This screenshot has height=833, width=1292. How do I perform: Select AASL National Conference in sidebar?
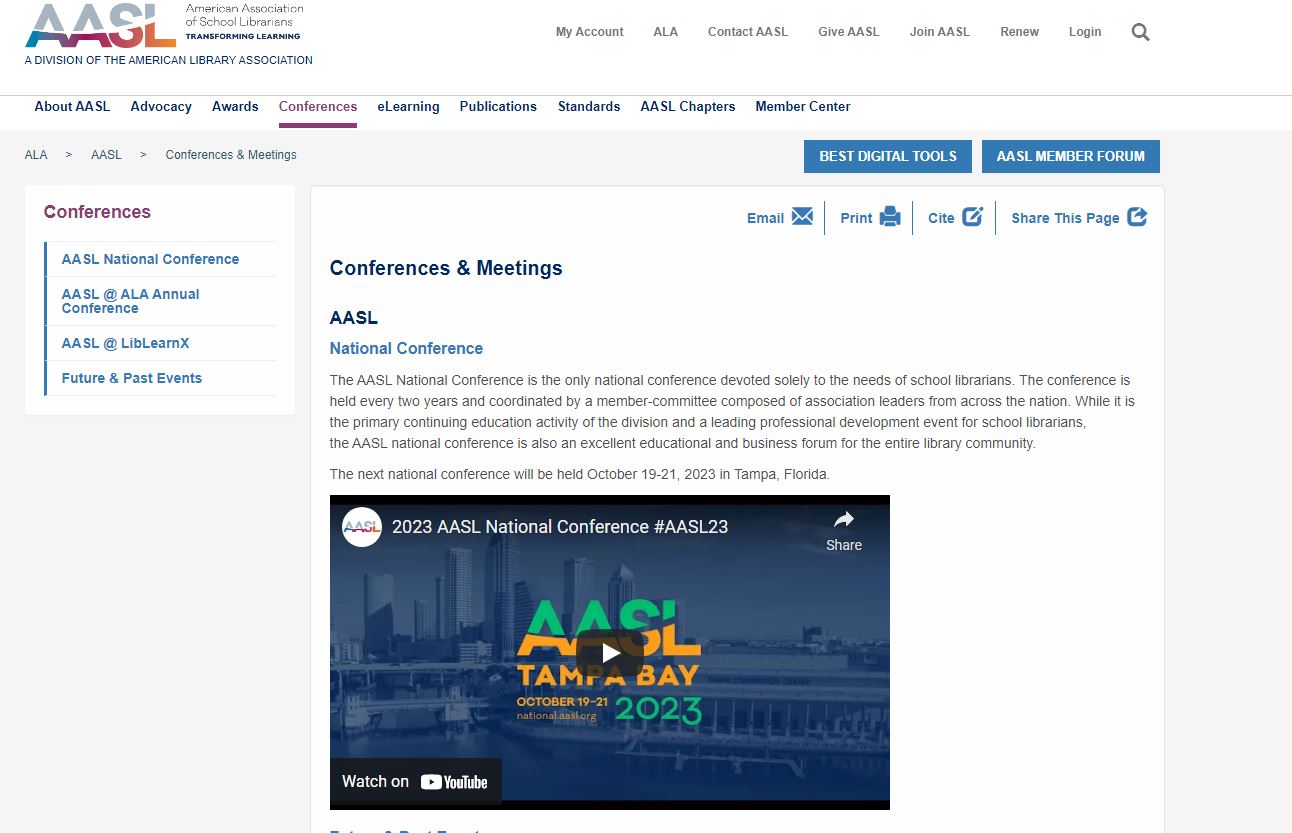(x=150, y=259)
